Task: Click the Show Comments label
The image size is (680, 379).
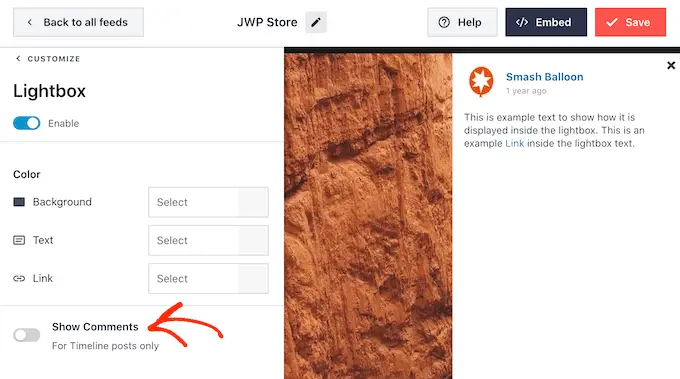Action: pyautogui.click(x=95, y=327)
